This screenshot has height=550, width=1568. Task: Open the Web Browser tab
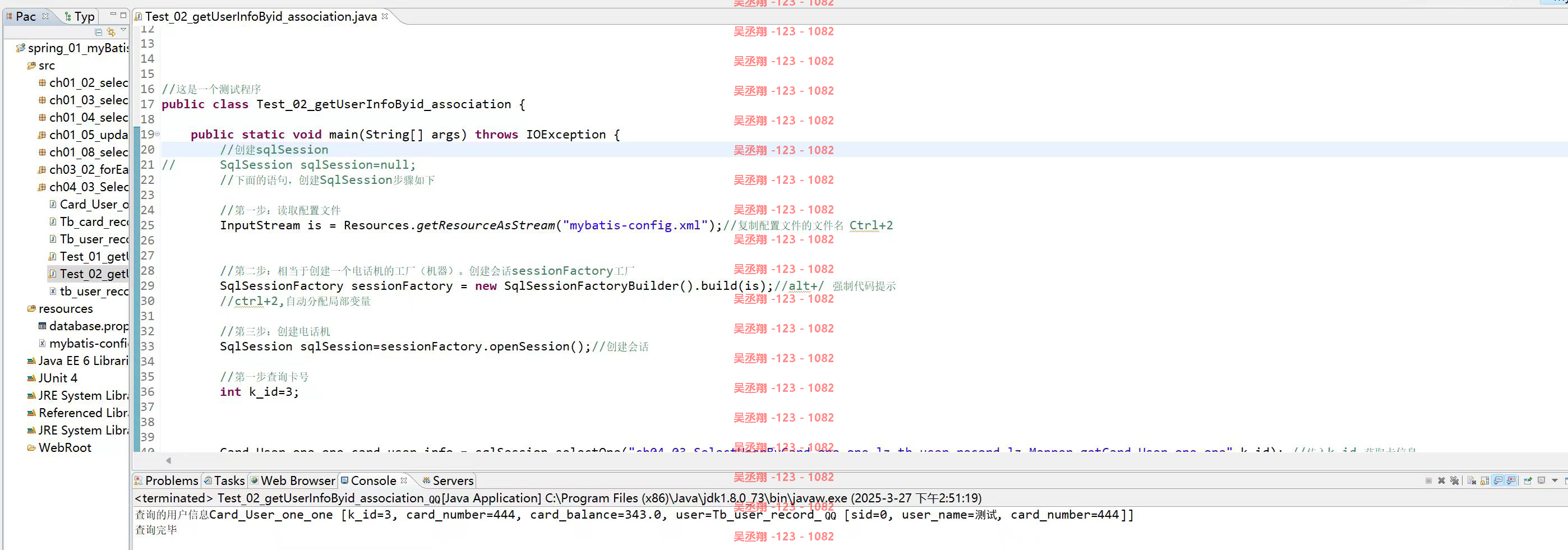(293, 480)
